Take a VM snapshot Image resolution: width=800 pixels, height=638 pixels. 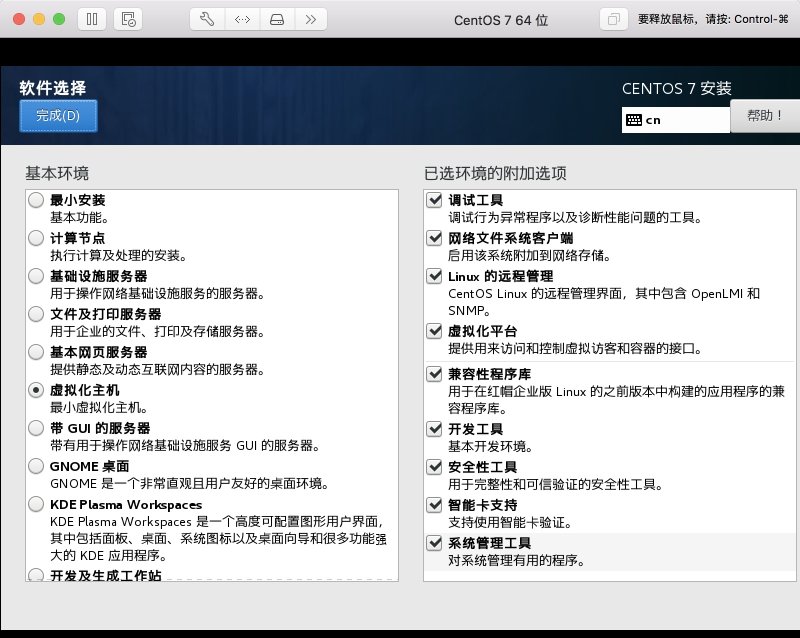128,19
